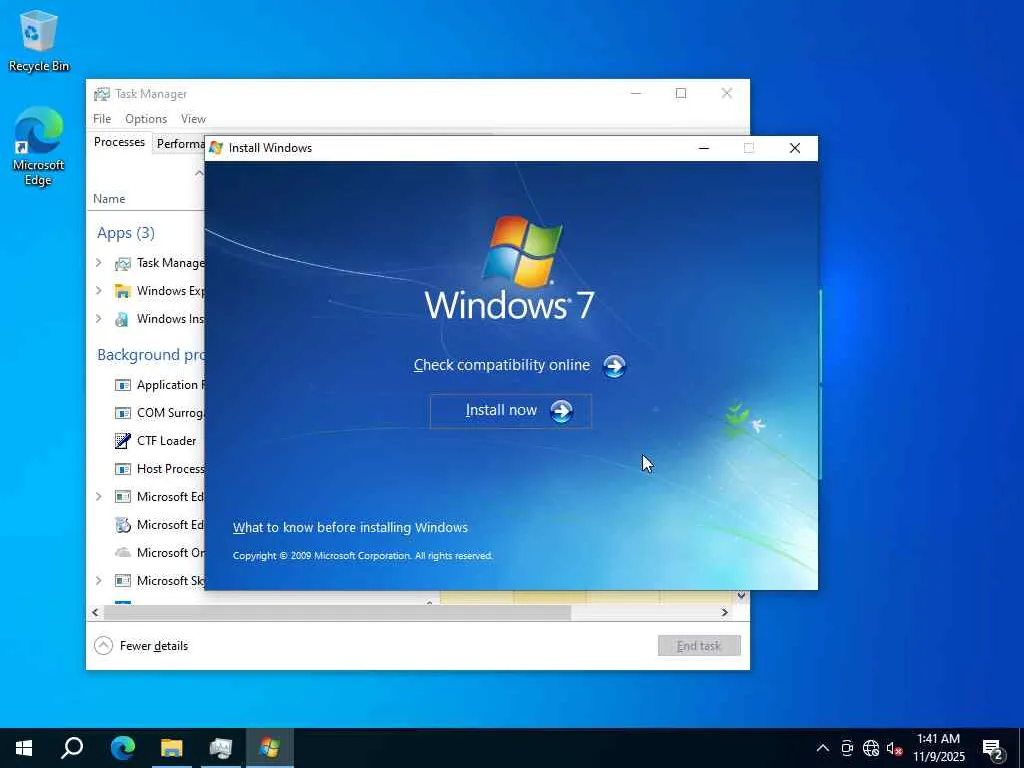Minimize the Install Windows window
This screenshot has height=768, width=1024.
tap(703, 148)
